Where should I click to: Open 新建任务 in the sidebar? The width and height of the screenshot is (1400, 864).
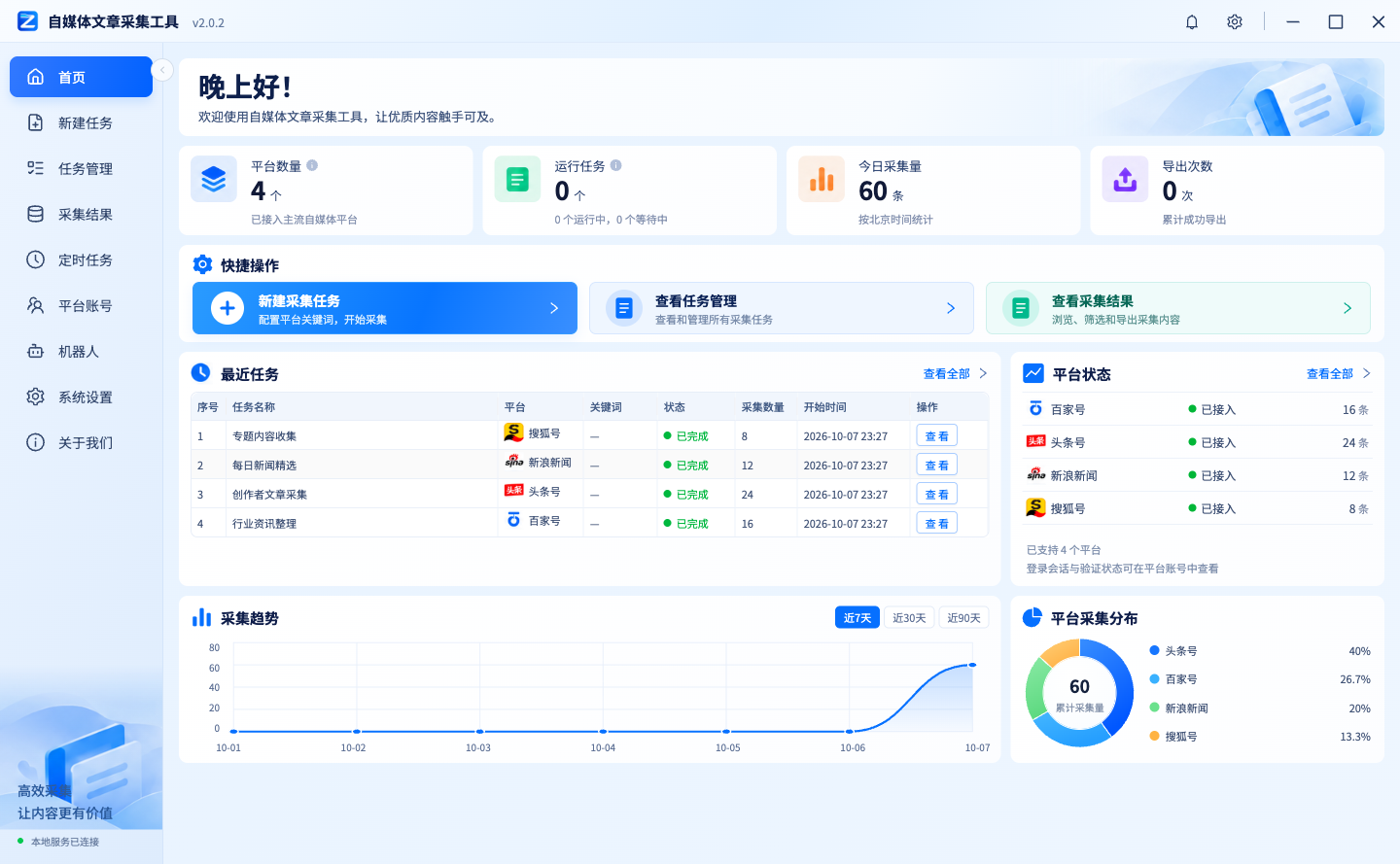pyautogui.click(x=81, y=122)
